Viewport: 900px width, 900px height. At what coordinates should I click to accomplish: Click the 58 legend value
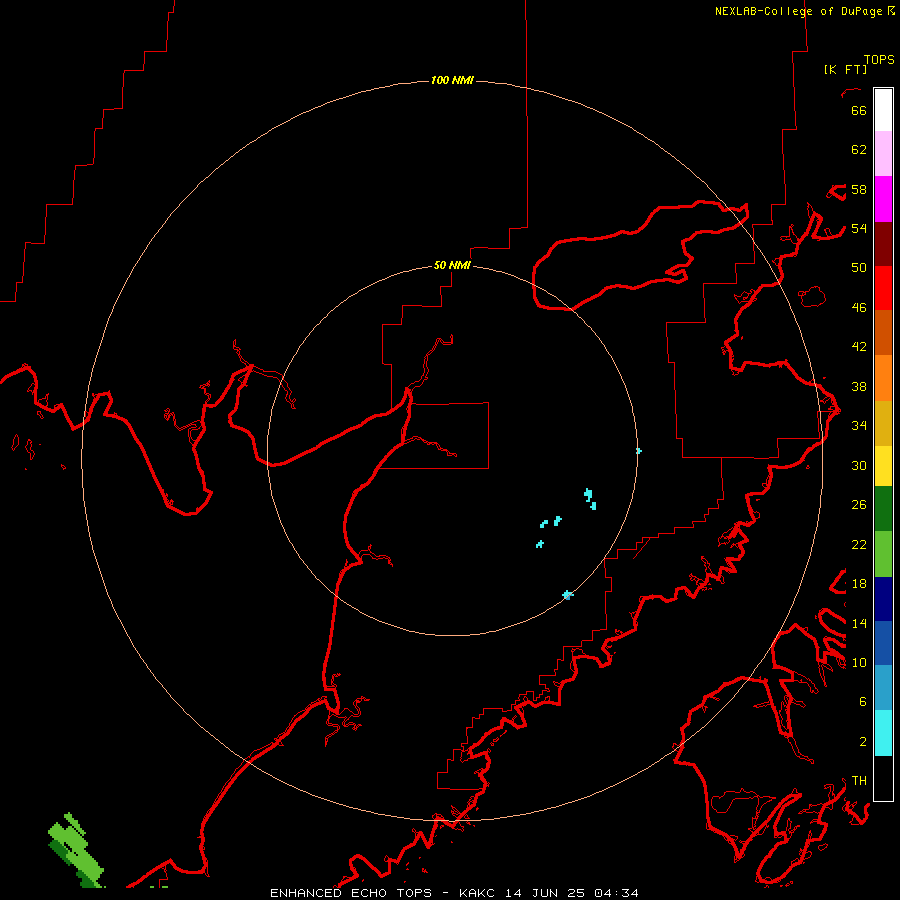(859, 189)
